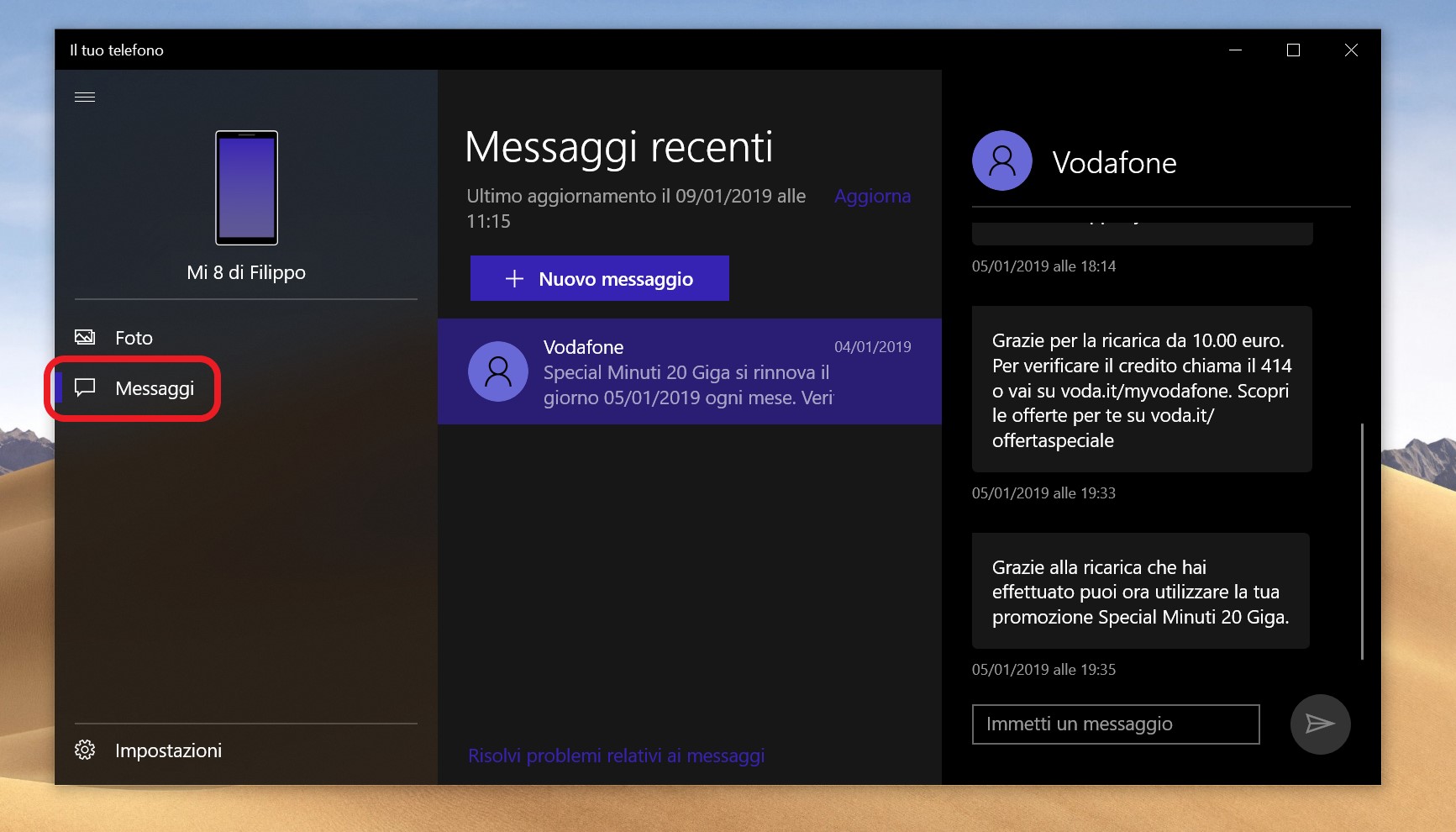
Task: Click the Ultimo aggiornamento status text
Action: click(636, 208)
